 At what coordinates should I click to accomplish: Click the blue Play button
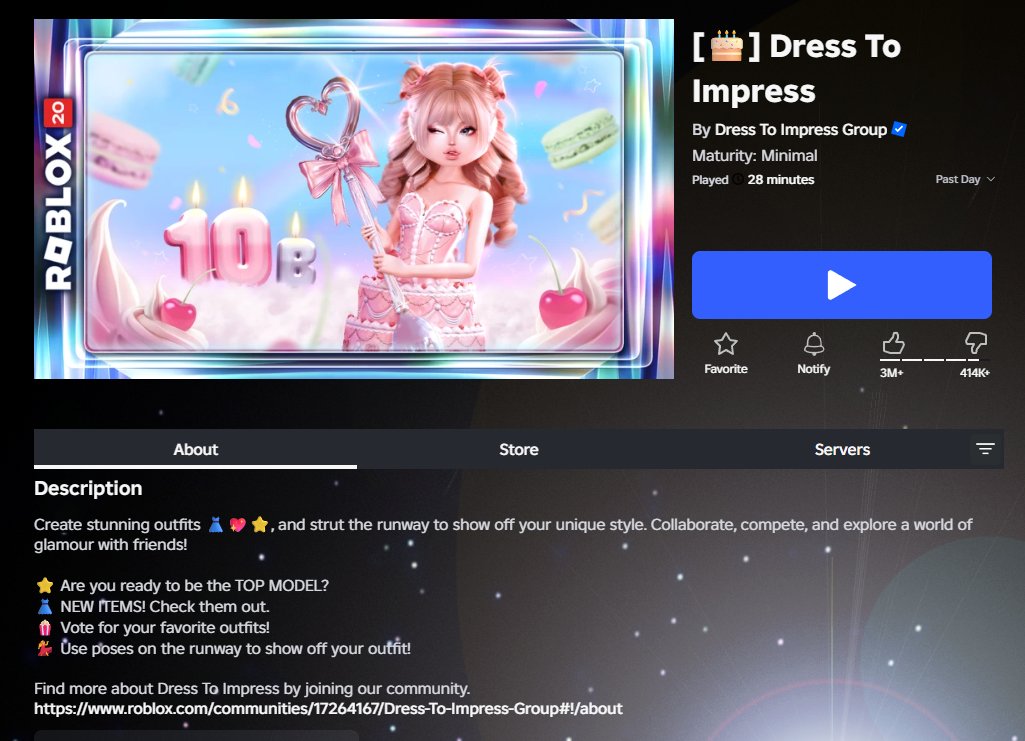click(x=841, y=285)
